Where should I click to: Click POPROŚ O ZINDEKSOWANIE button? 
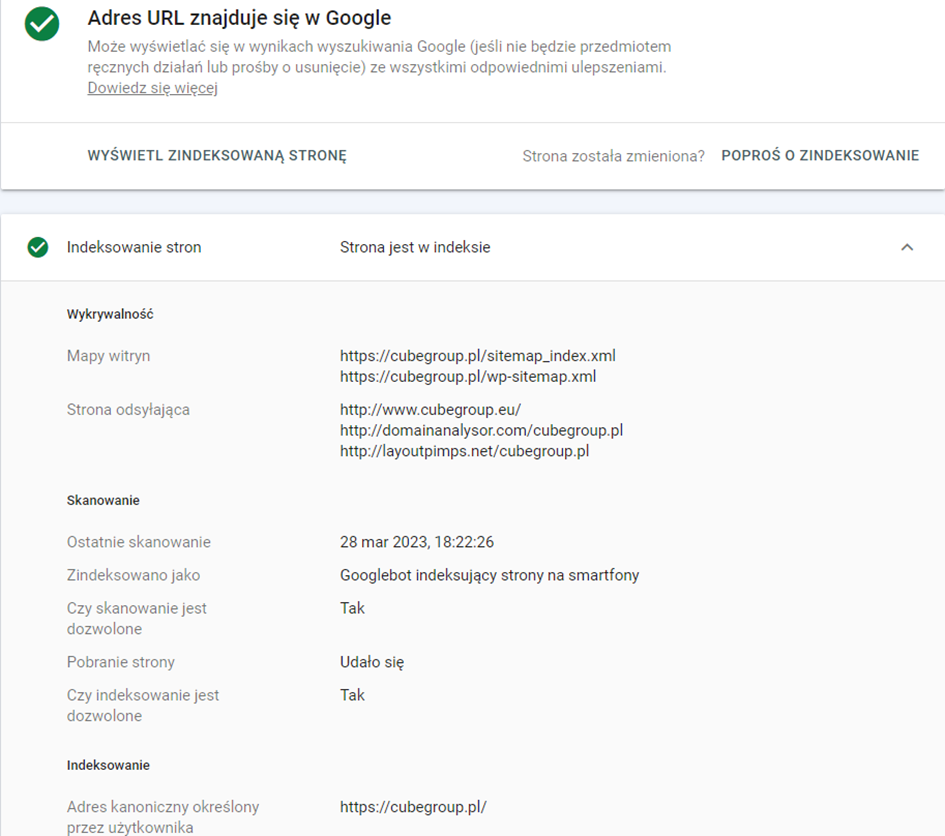(820, 156)
